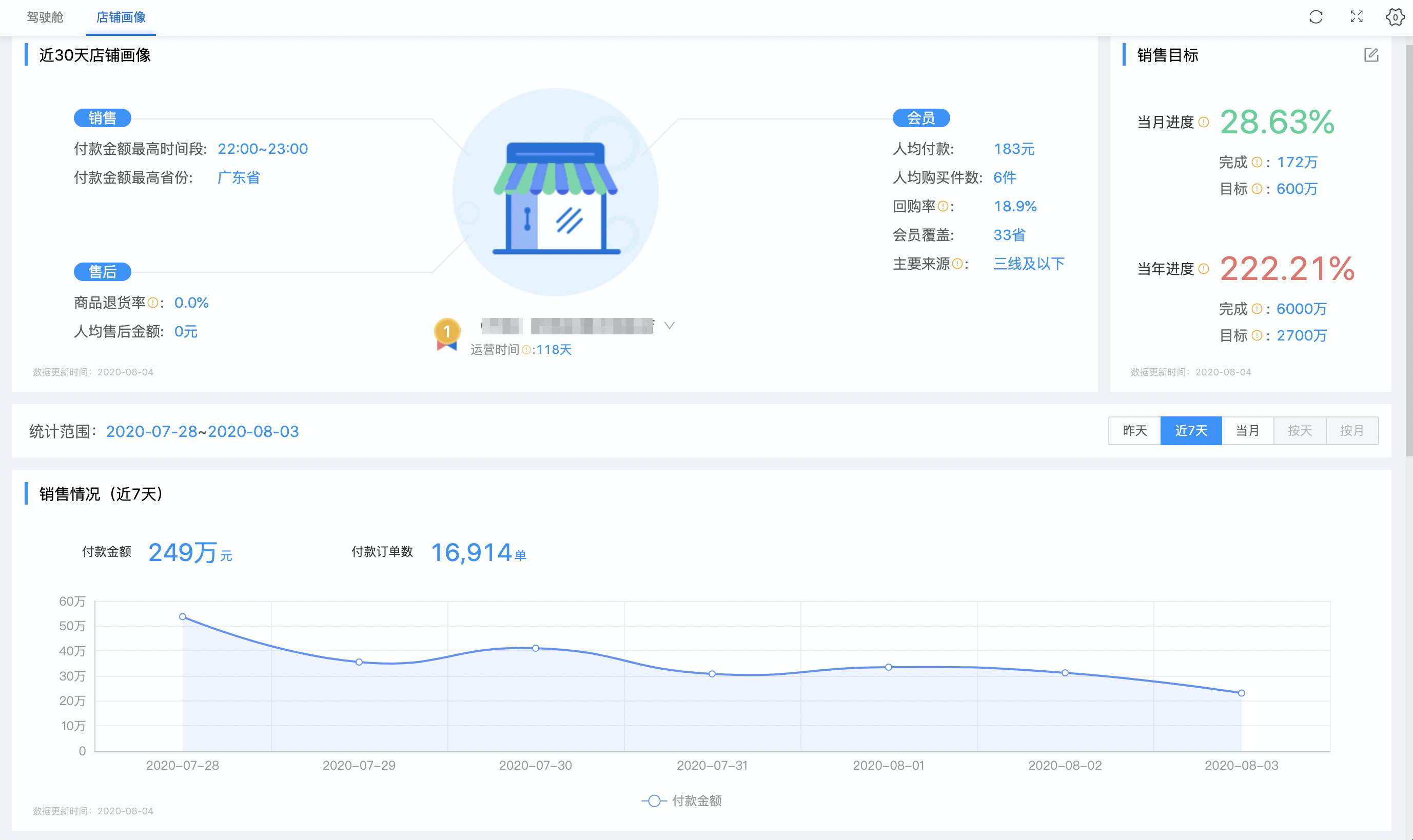Click the refresh icon in top bar

coord(1316,17)
